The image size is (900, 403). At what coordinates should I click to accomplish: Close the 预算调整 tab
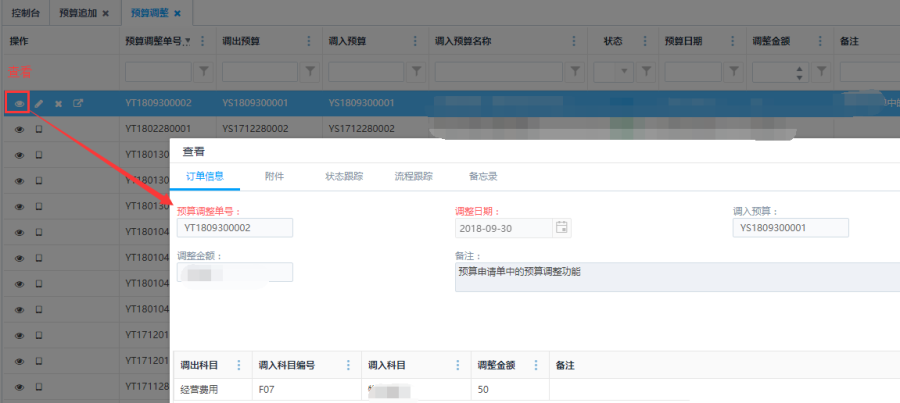[x=177, y=13]
